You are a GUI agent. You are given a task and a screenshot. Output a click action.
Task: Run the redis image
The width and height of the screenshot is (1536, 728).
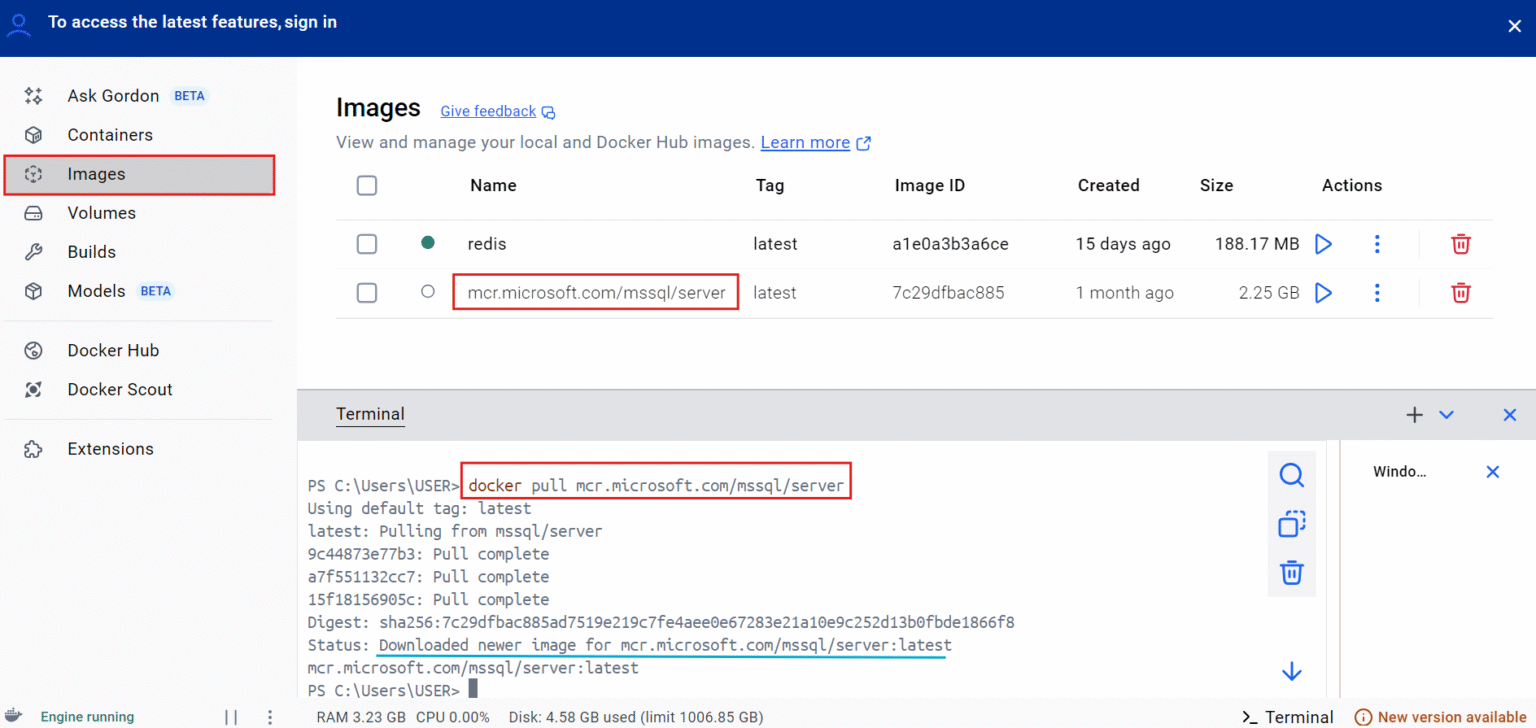point(1322,243)
